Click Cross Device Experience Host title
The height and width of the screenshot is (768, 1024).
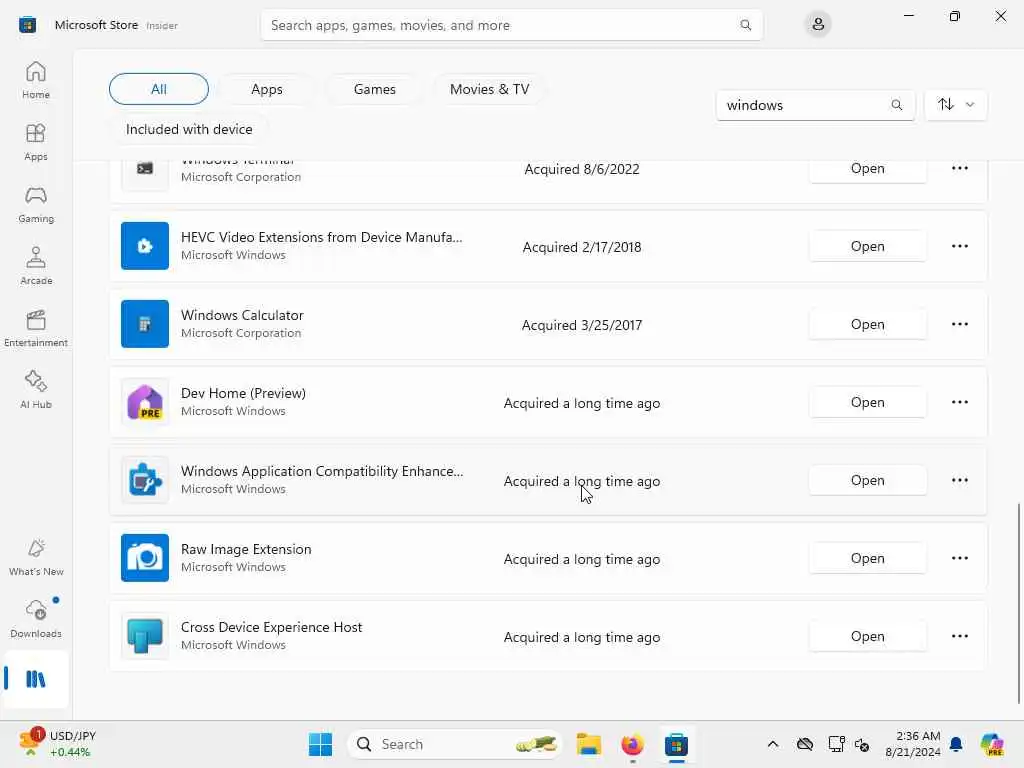coord(272,627)
